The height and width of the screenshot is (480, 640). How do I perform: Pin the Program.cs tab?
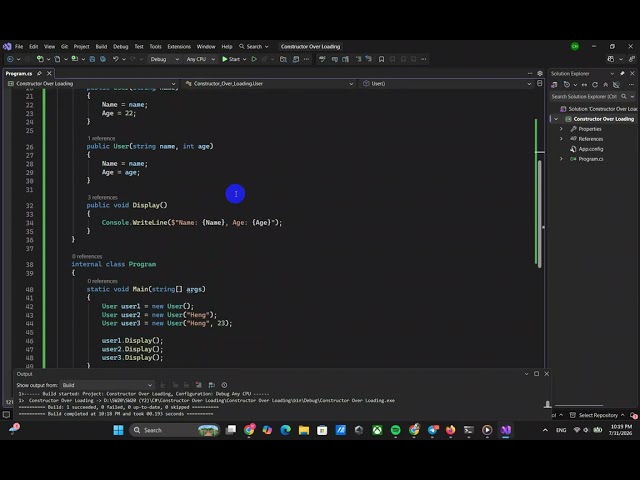40,73
